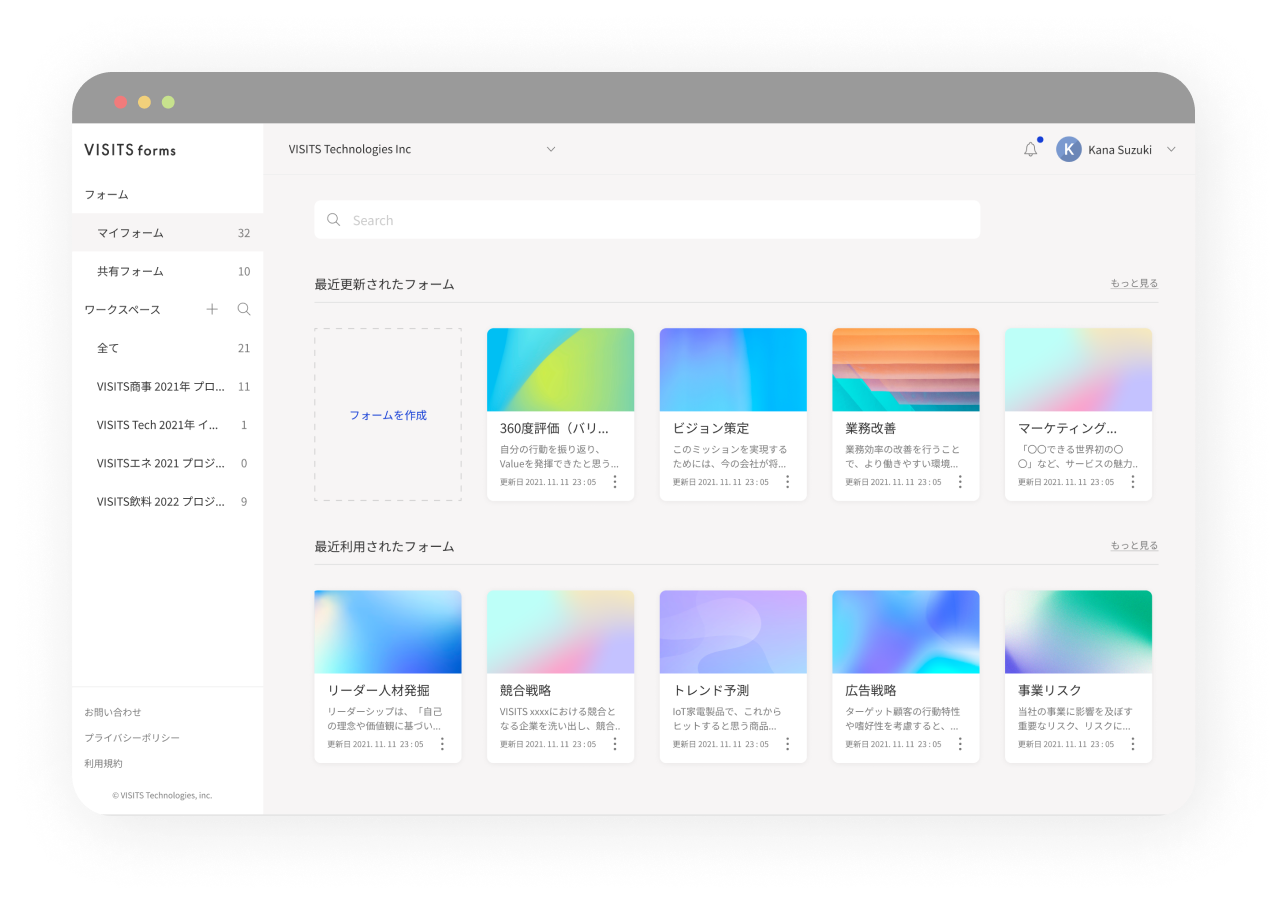
Task: Open the options menu on 業務改善 card
Action: (960, 481)
